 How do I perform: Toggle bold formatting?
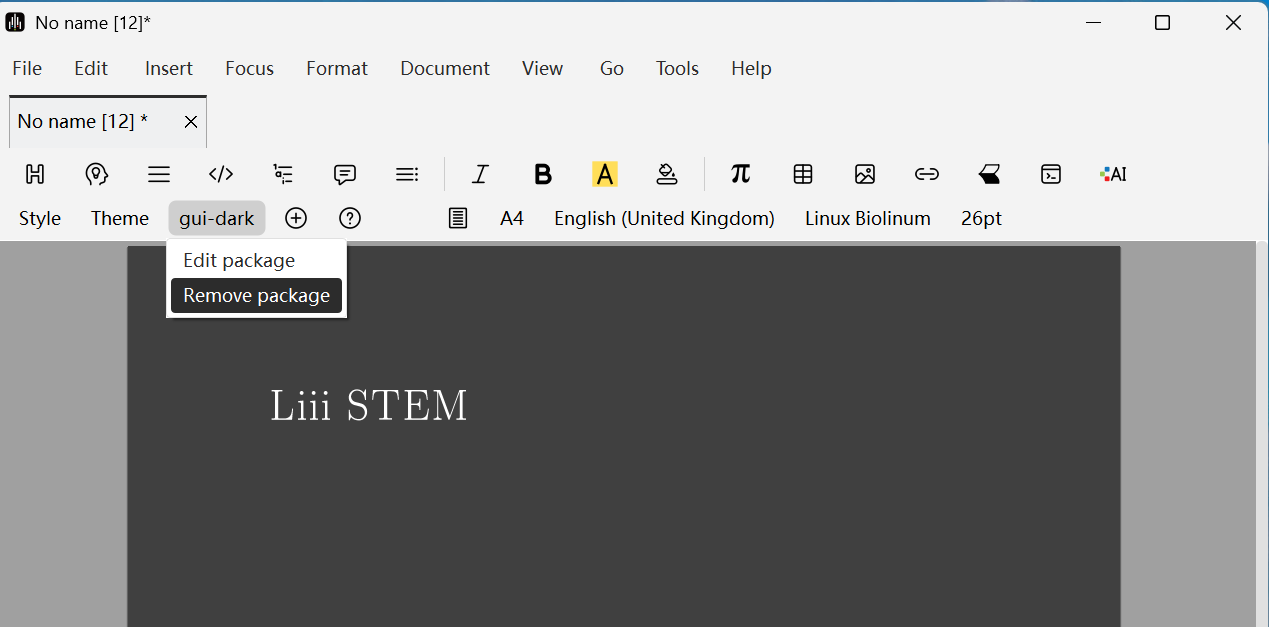pyautogui.click(x=543, y=174)
